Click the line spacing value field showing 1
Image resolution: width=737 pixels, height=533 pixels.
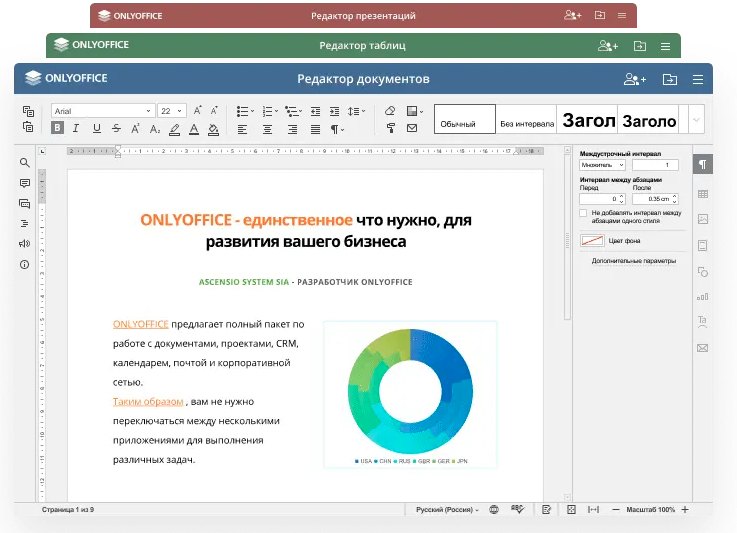[x=655, y=165]
